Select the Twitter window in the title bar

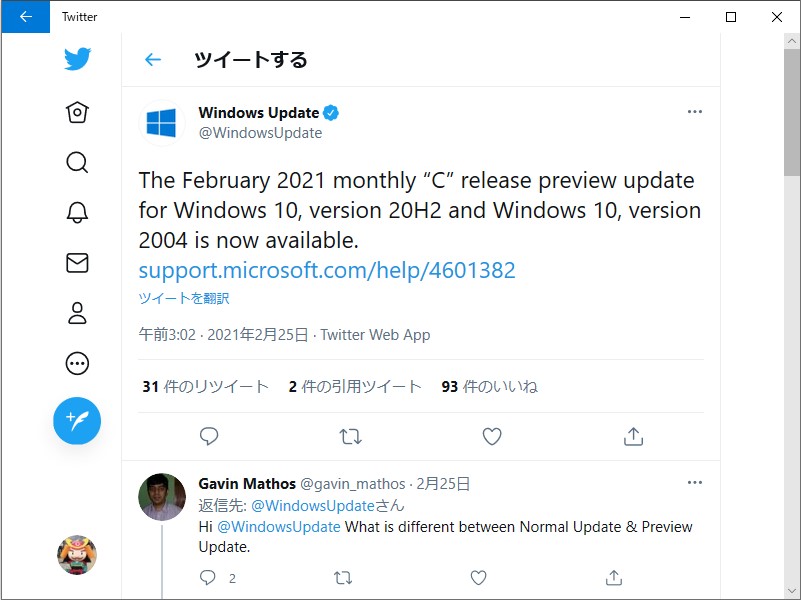[79, 16]
